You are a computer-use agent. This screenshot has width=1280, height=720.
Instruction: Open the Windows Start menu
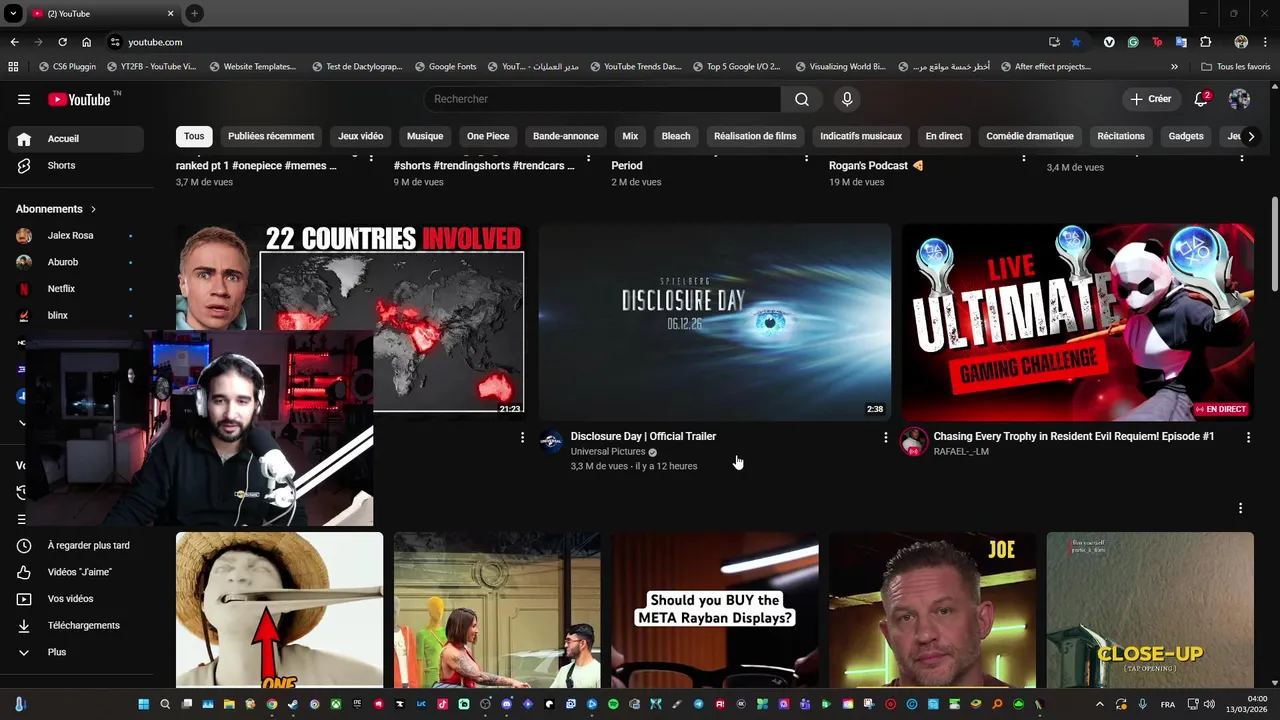pyautogui.click(x=143, y=704)
